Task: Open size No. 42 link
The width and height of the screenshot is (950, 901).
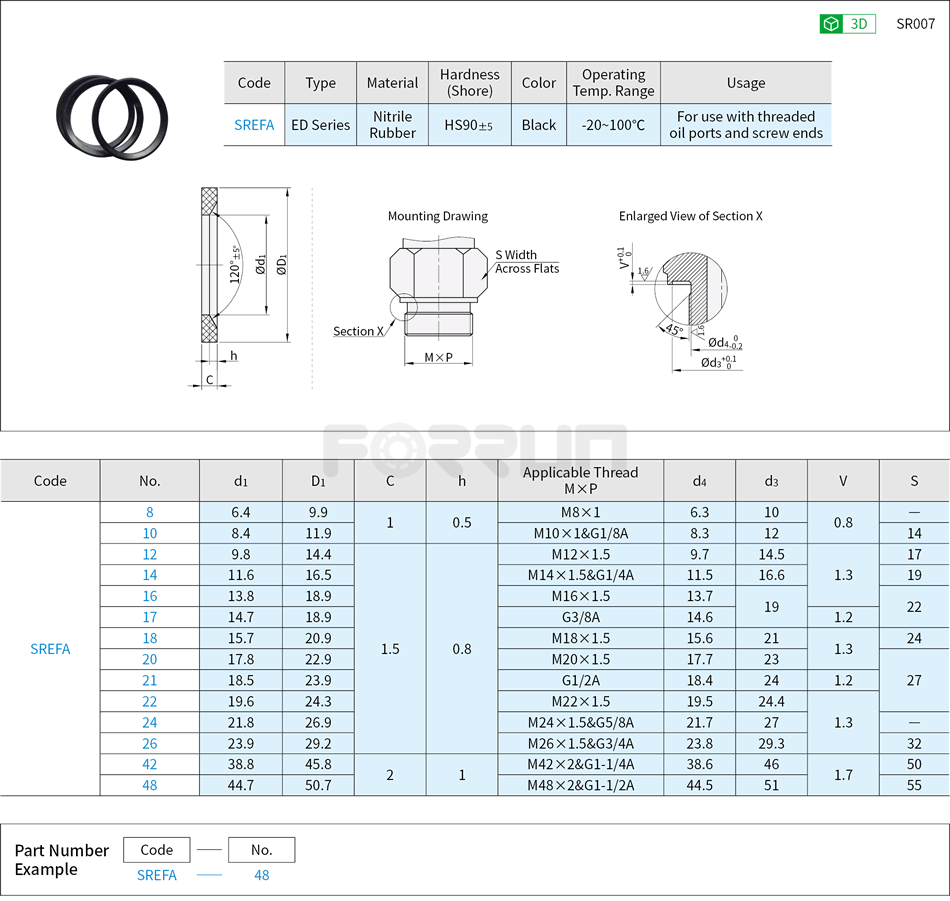Action: 150,764
